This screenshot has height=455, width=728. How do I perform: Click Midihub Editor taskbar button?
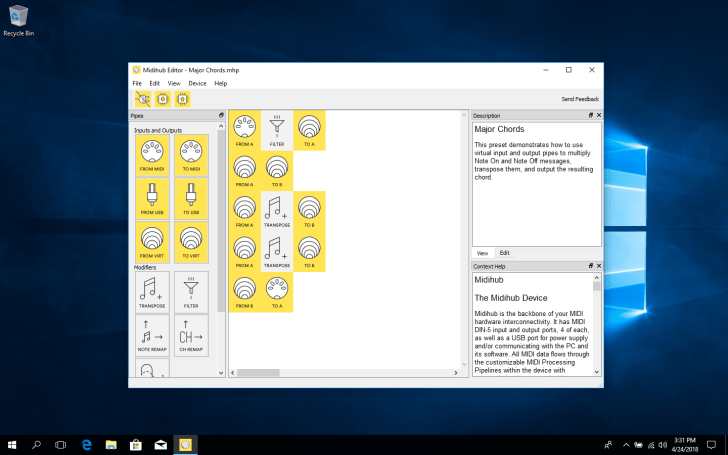tap(185, 445)
